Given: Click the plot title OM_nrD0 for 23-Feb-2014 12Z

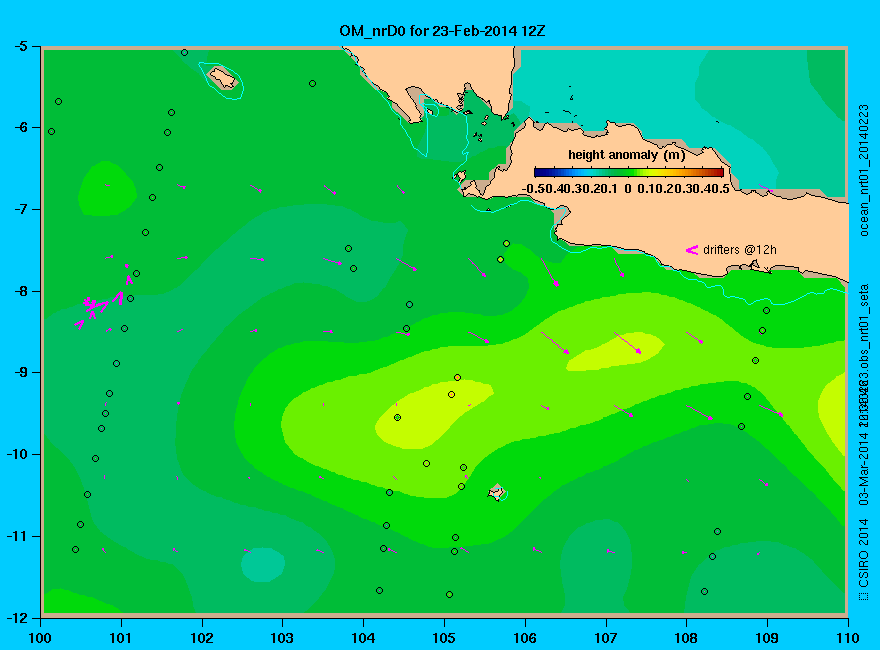Looking at the screenshot, I should [x=442, y=31].
